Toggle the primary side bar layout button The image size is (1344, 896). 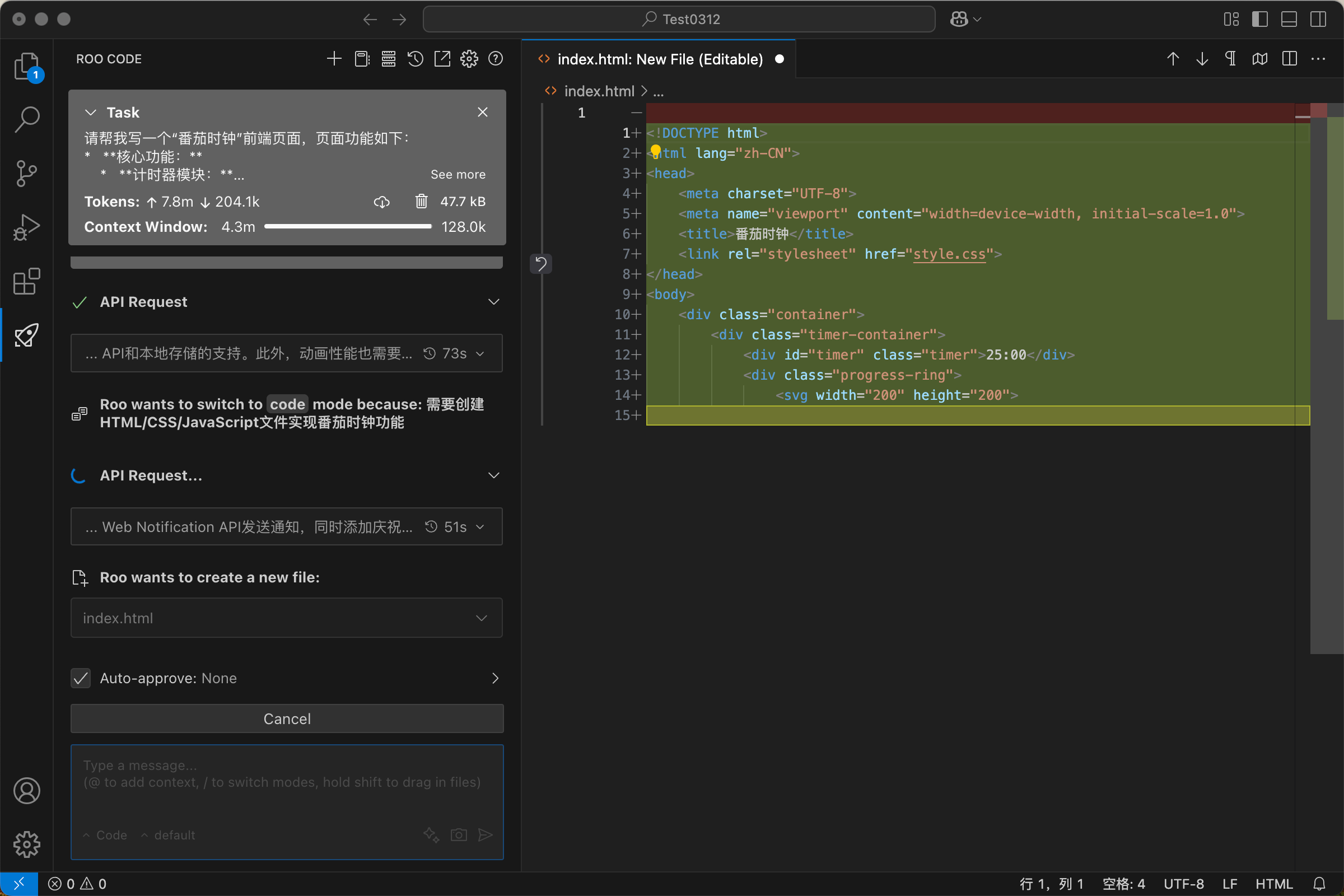pos(1259,20)
